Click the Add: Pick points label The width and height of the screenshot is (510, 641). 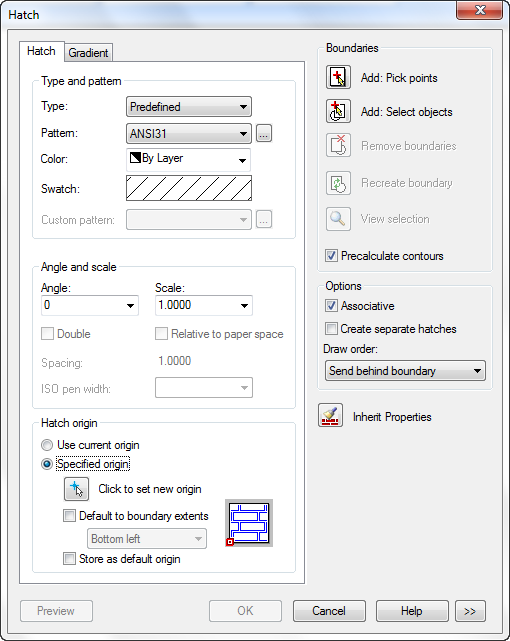pyautogui.click(x=399, y=78)
